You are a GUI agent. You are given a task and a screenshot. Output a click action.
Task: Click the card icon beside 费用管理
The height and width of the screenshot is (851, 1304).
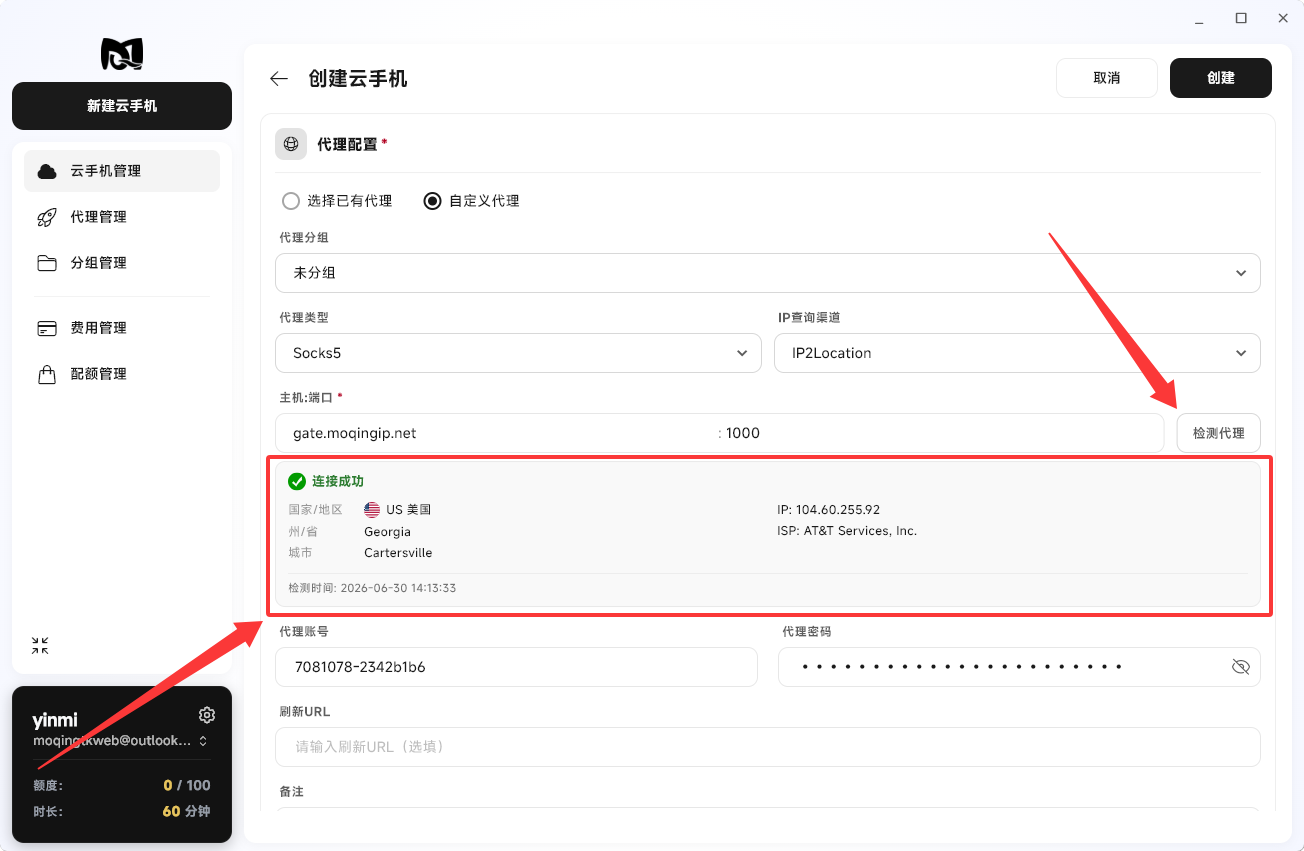point(47,328)
